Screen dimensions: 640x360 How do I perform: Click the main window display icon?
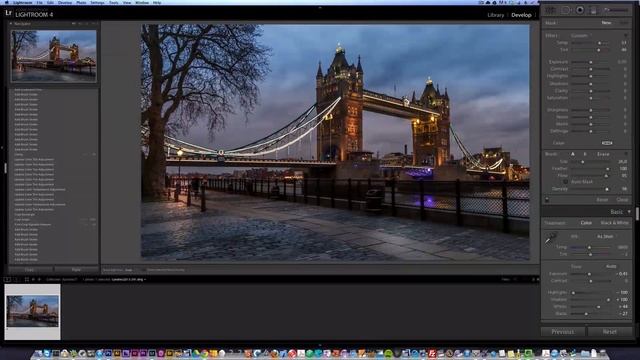[x=7, y=280]
